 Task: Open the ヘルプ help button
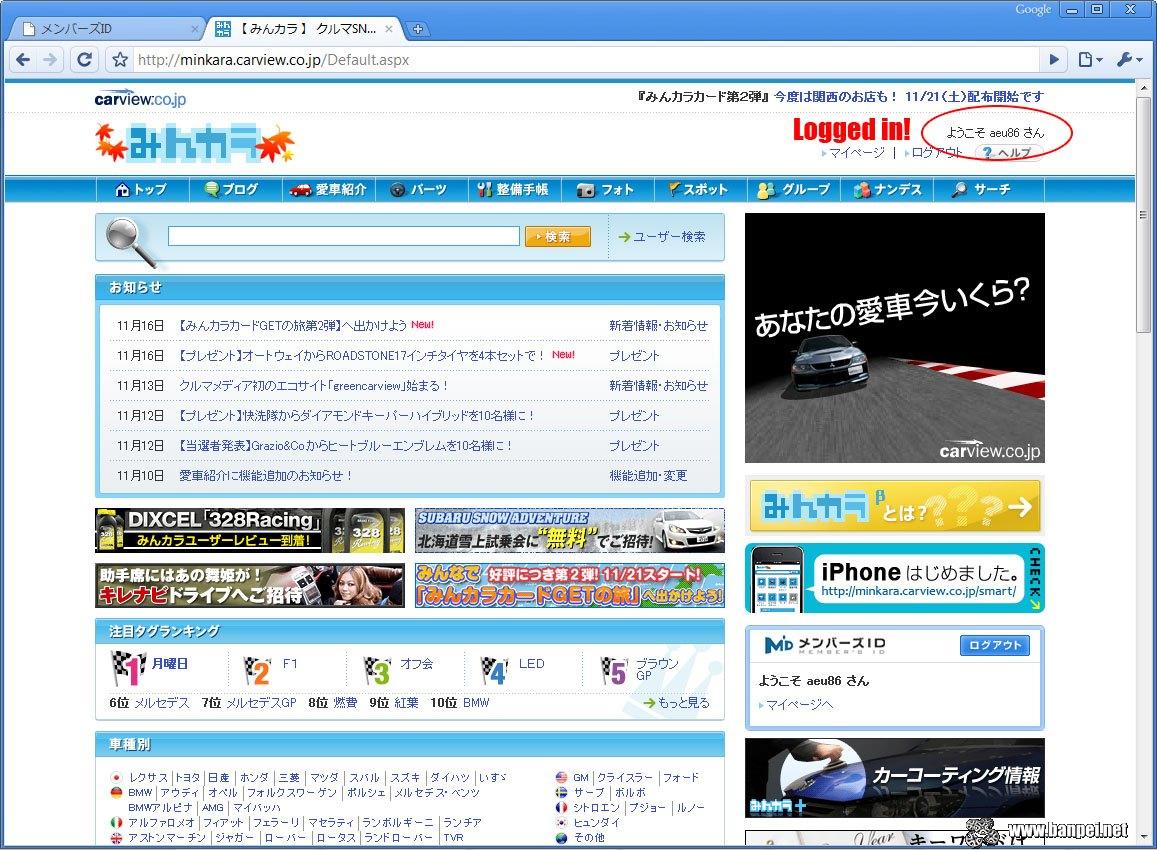(1008, 153)
